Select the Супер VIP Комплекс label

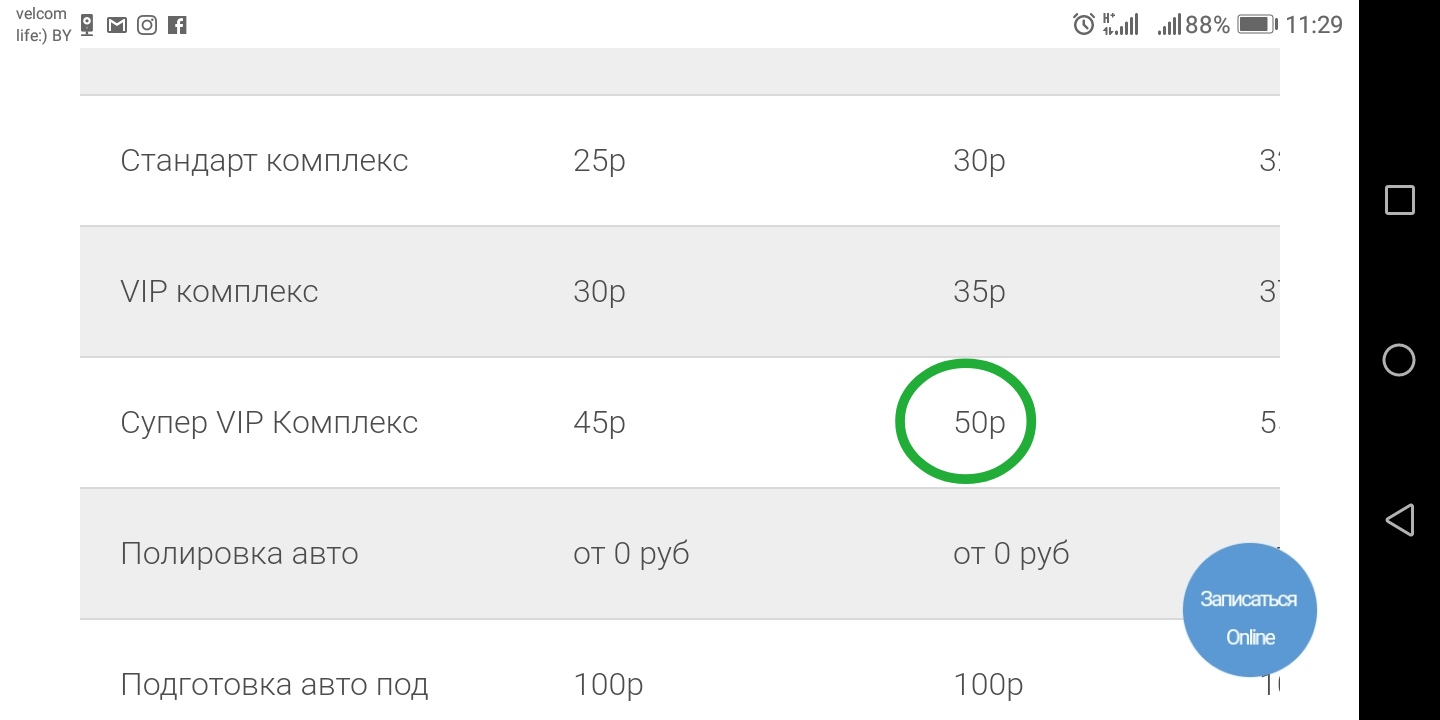(269, 423)
